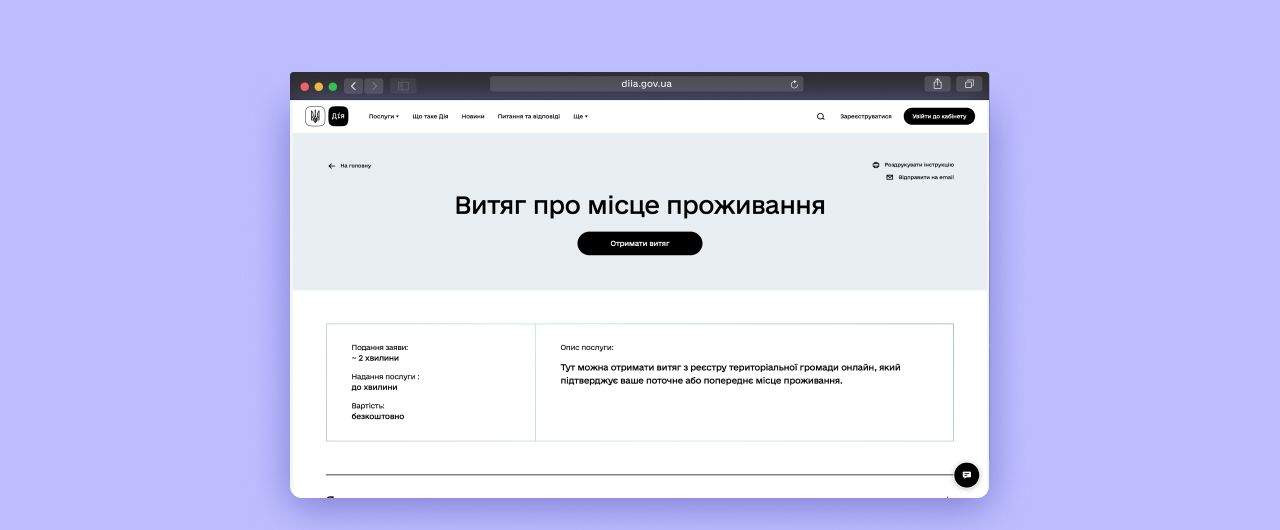Reload the page in Safari
The width and height of the screenshot is (1280, 530).
click(x=794, y=85)
